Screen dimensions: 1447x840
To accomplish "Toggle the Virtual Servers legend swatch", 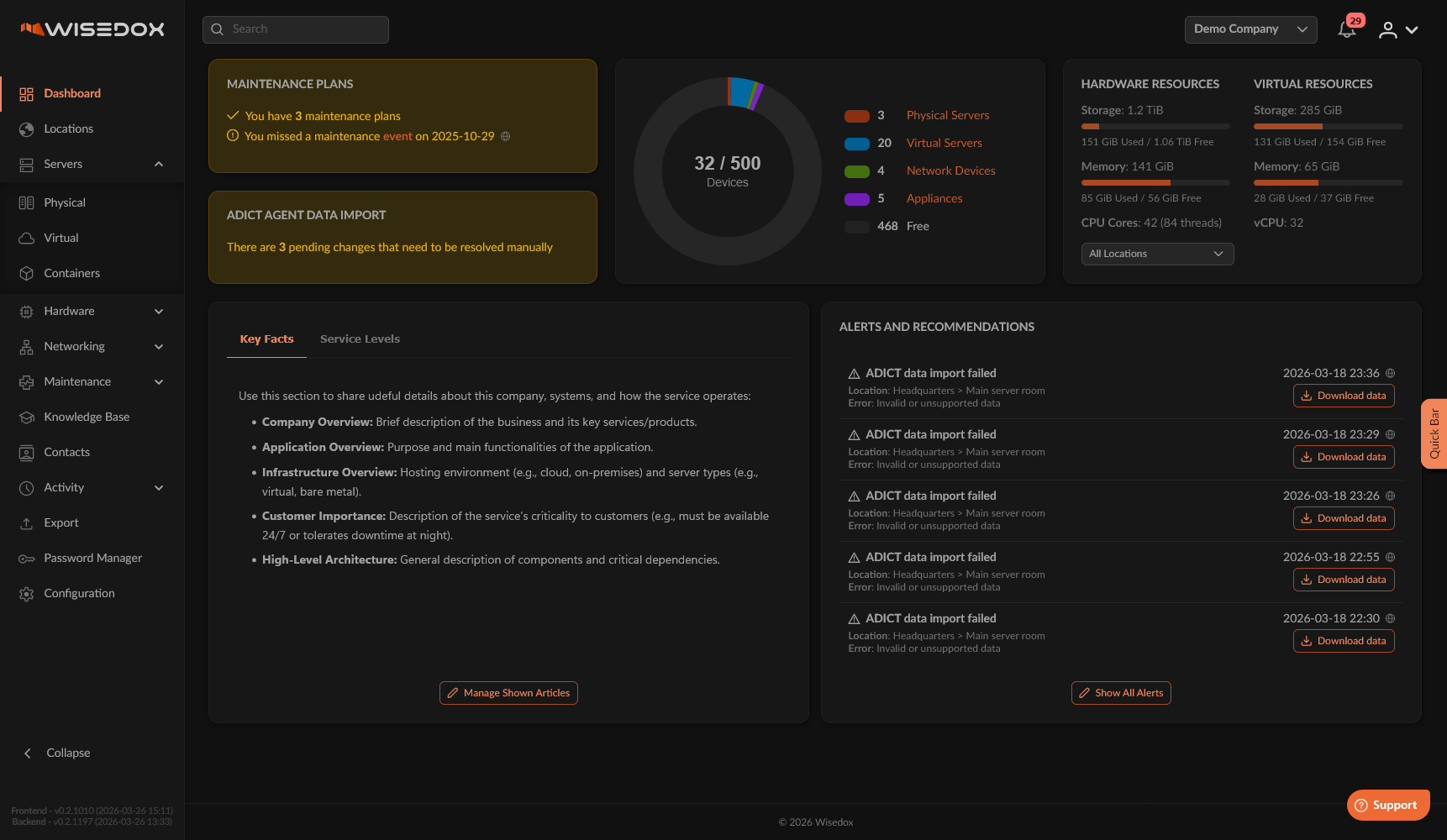I will pos(856,144).
